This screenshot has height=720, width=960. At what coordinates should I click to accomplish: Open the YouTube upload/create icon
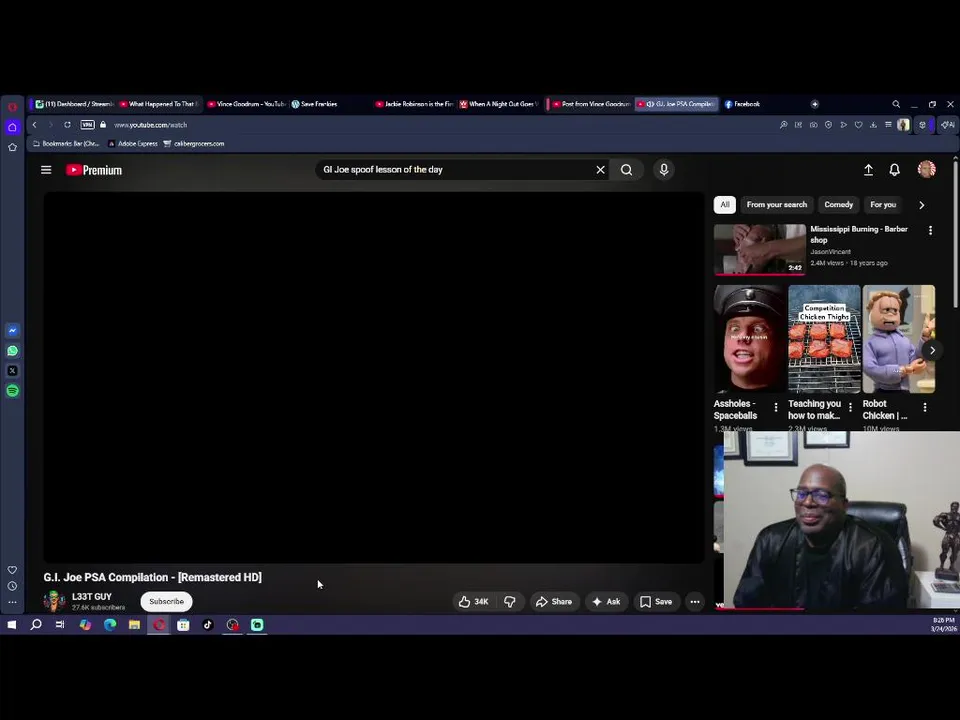[x=868, y=170]
